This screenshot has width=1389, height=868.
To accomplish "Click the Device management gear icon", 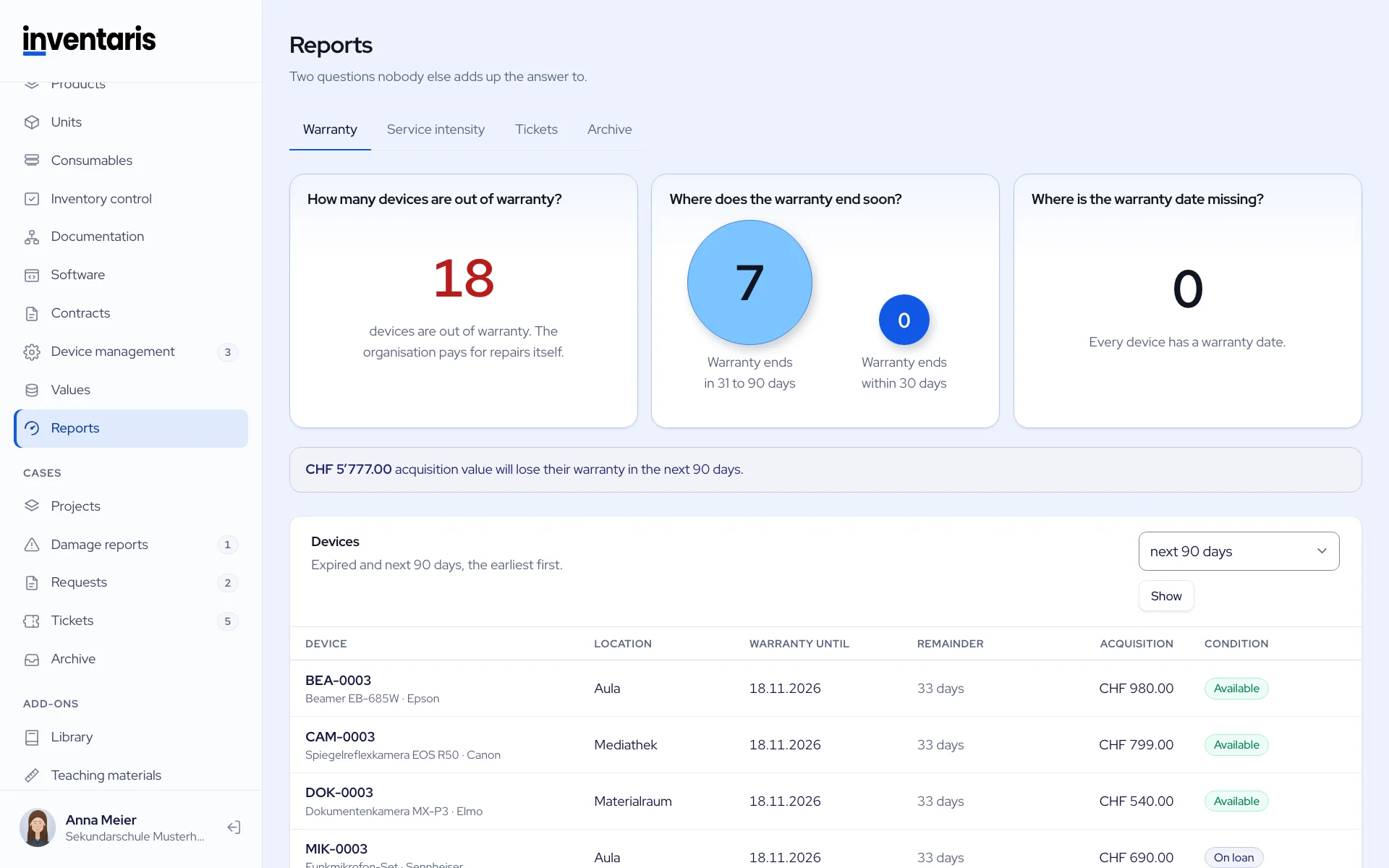I will click(32, 352).
